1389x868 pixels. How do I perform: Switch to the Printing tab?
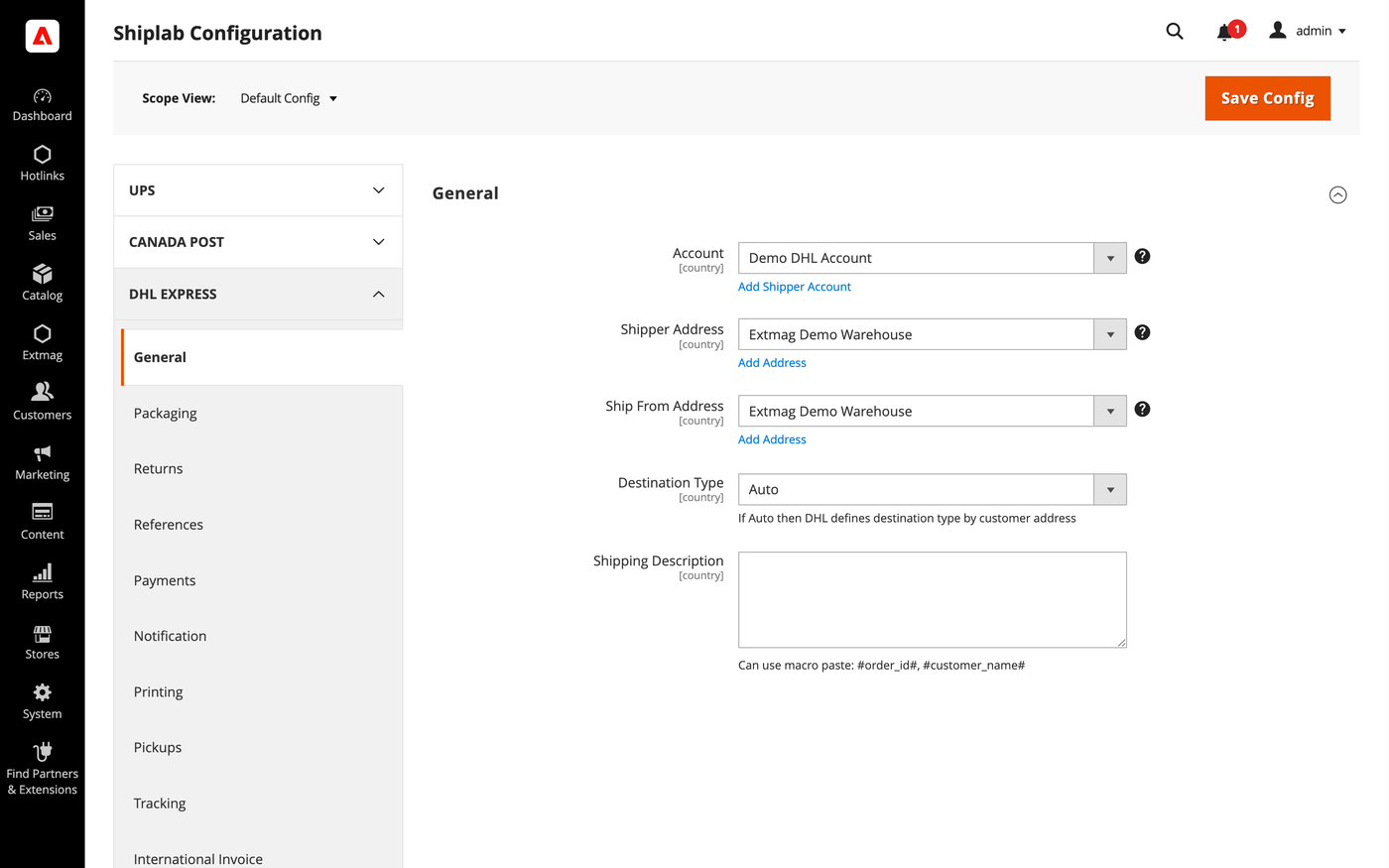(262, 691)
